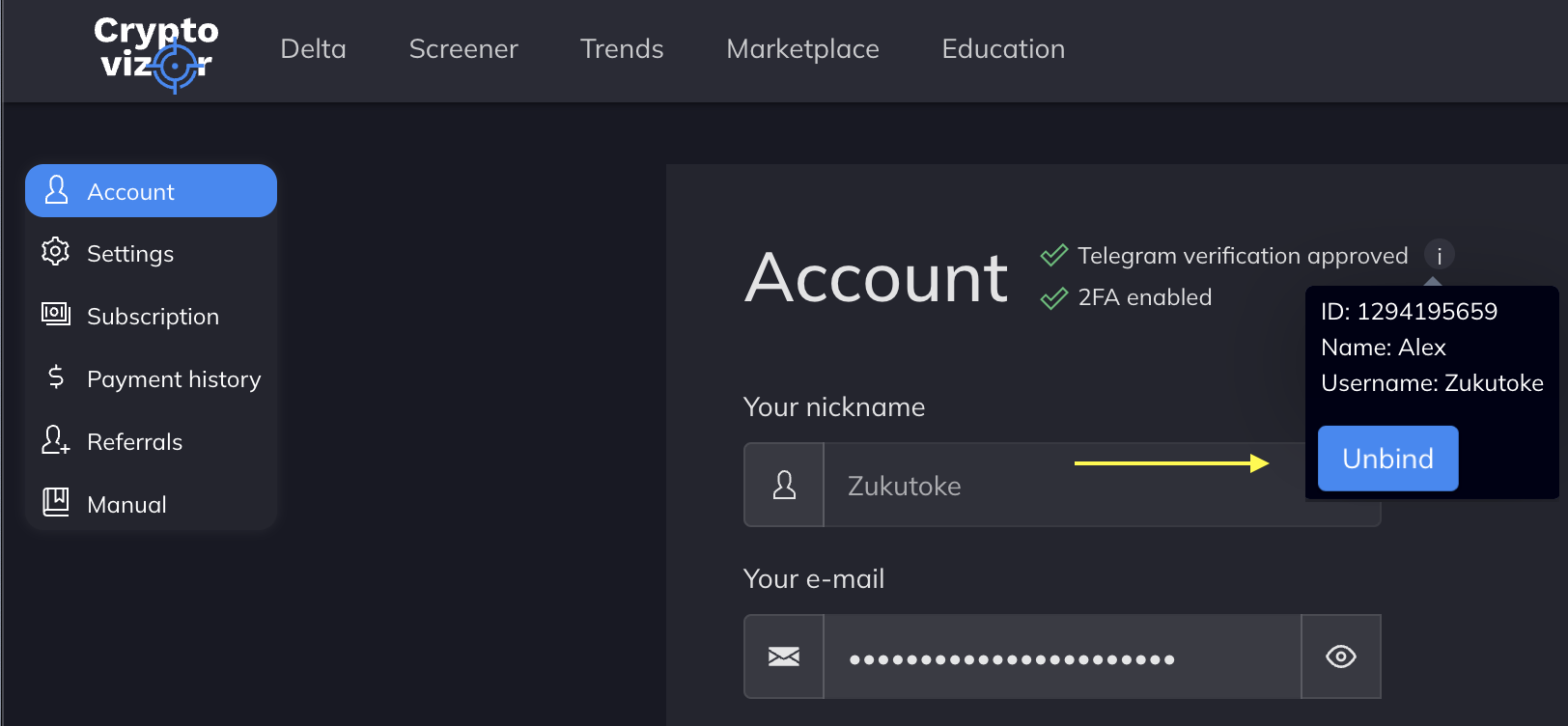Click the Payment history dollar icon

pyautogui.click(x=56, y=377)
